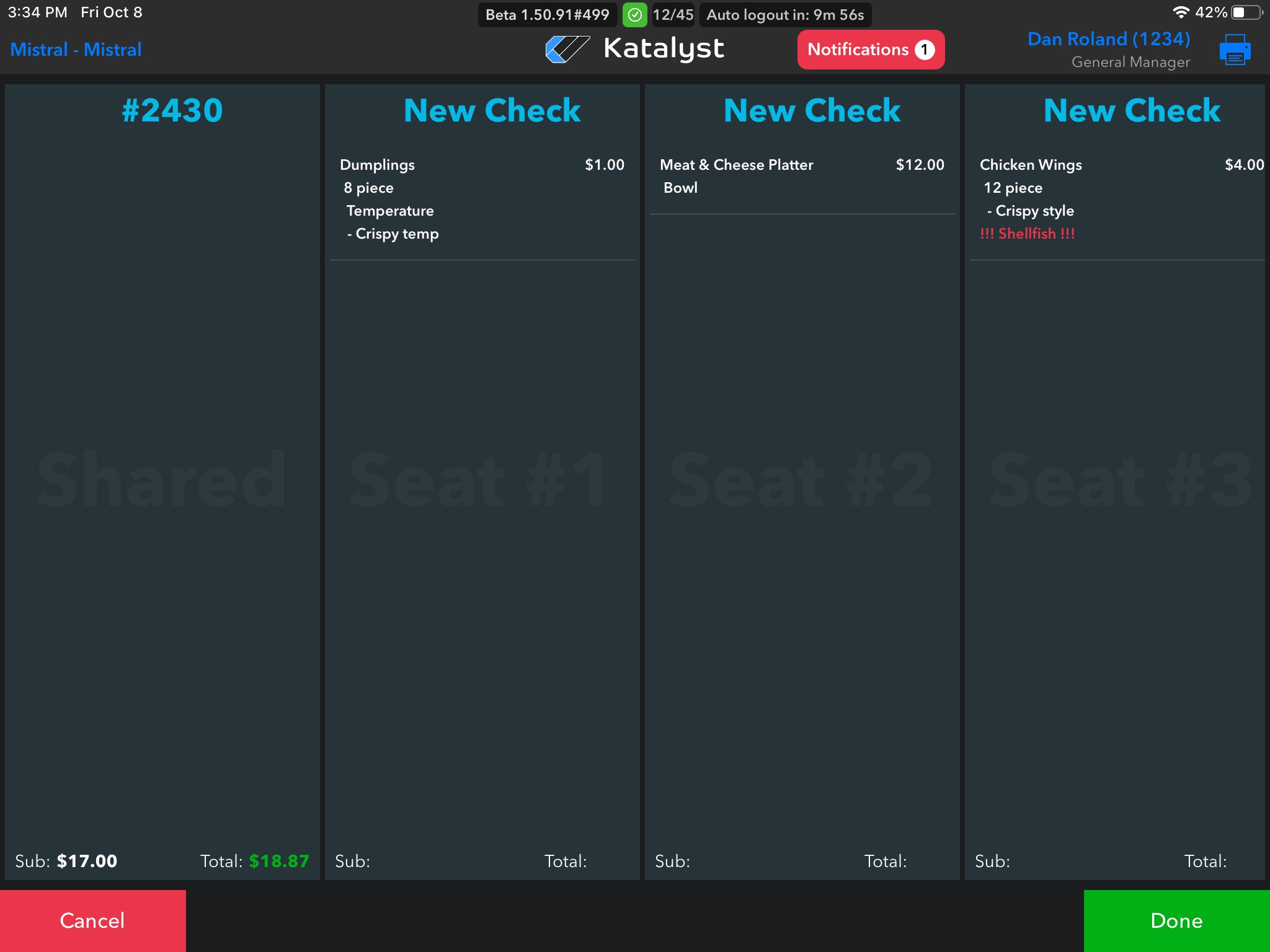
Task: Tap the Auto logout timer label
Action: [x=784, y=15]
